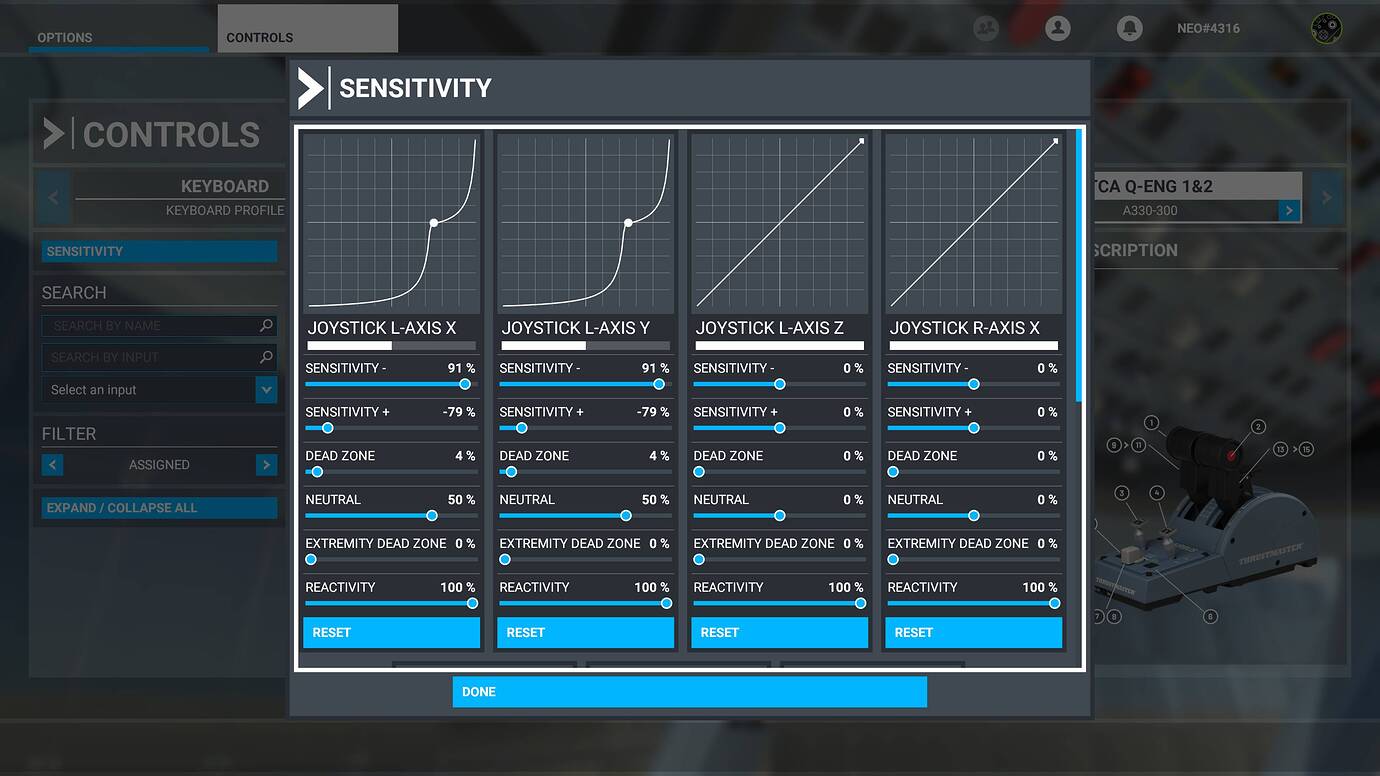Click the Search by name field
This screenshot has width=1380, height=776.
tap(150, 326)
